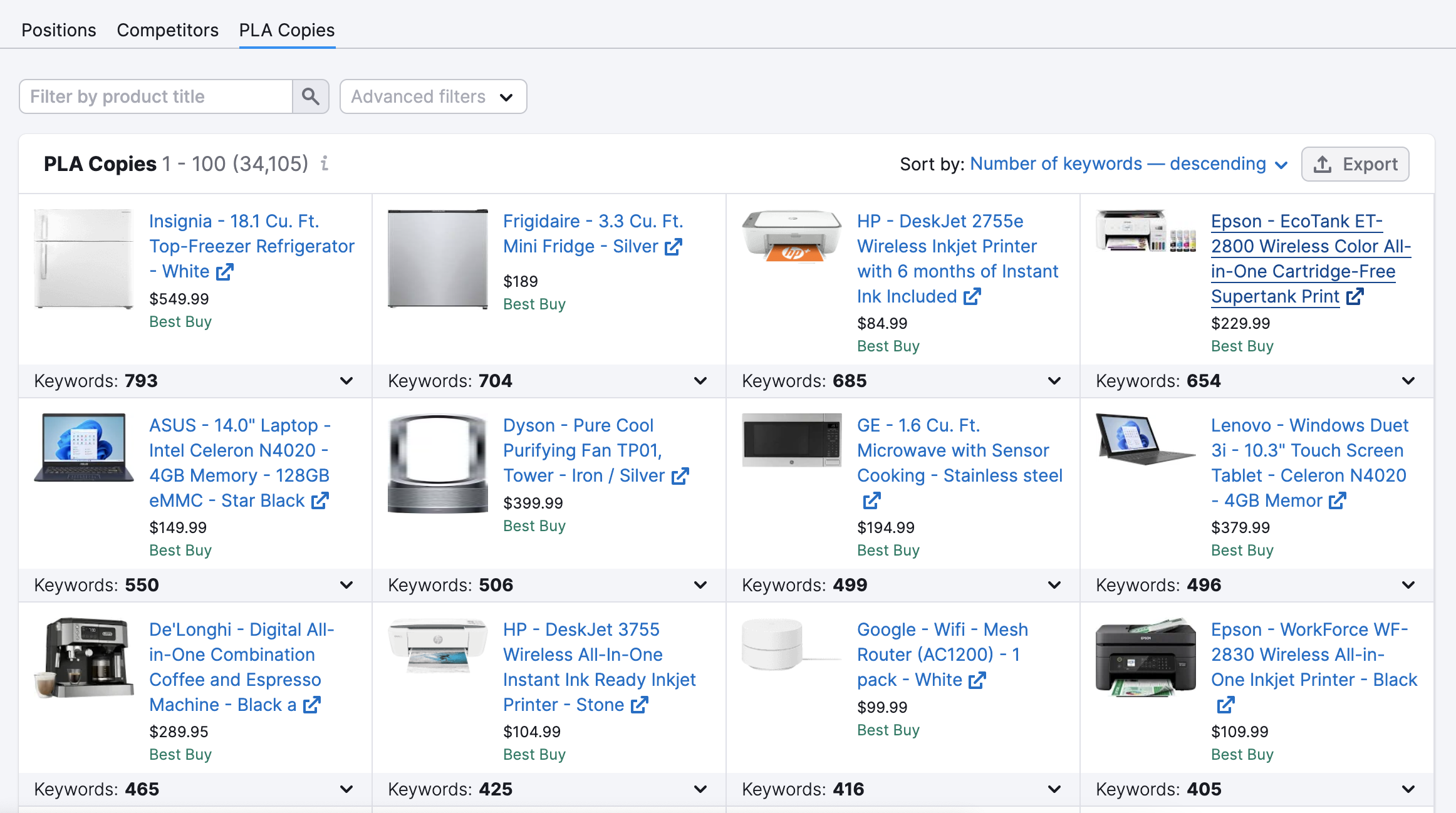Open external link icon for HP DeskJet 2755e
This screenshot has width=1456, height=813.
tap(972, 296)
